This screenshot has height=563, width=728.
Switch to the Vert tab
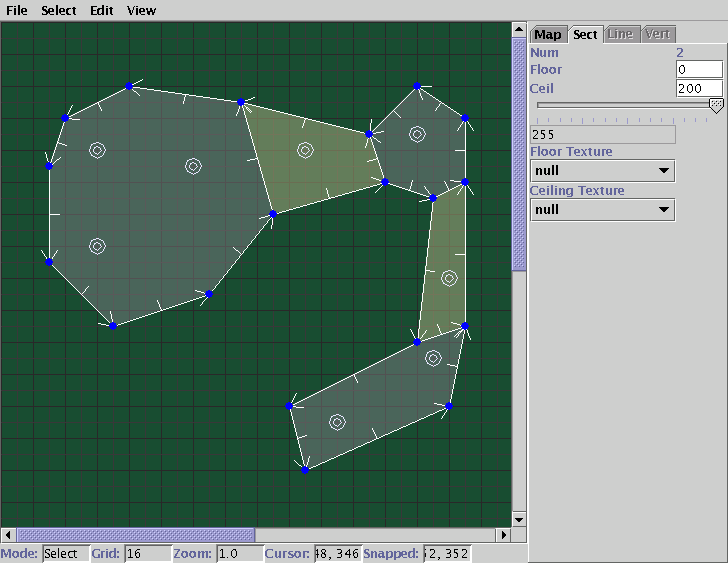pos(658,34)
